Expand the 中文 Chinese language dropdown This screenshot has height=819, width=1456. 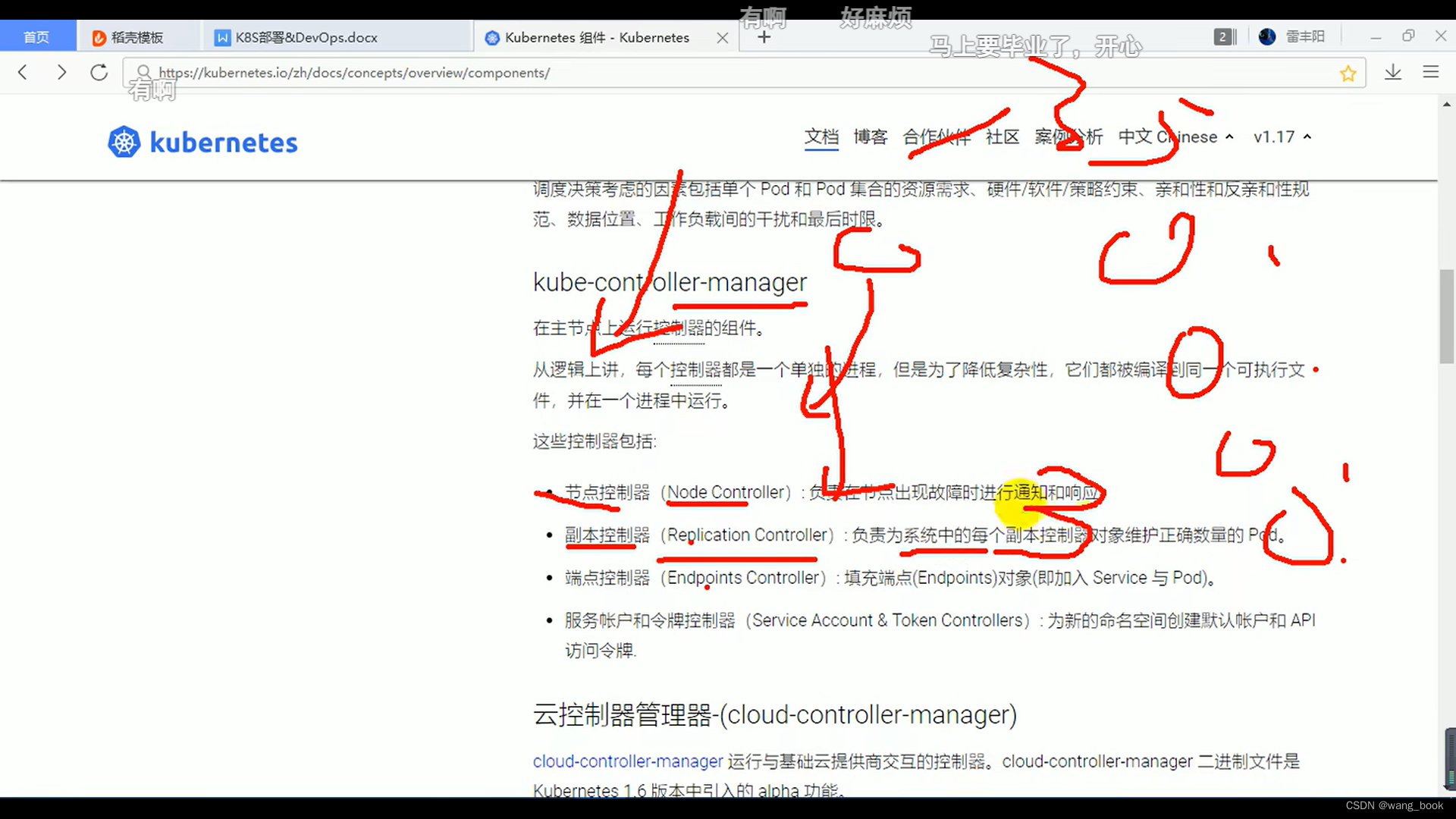click(x=1176, y=137)
